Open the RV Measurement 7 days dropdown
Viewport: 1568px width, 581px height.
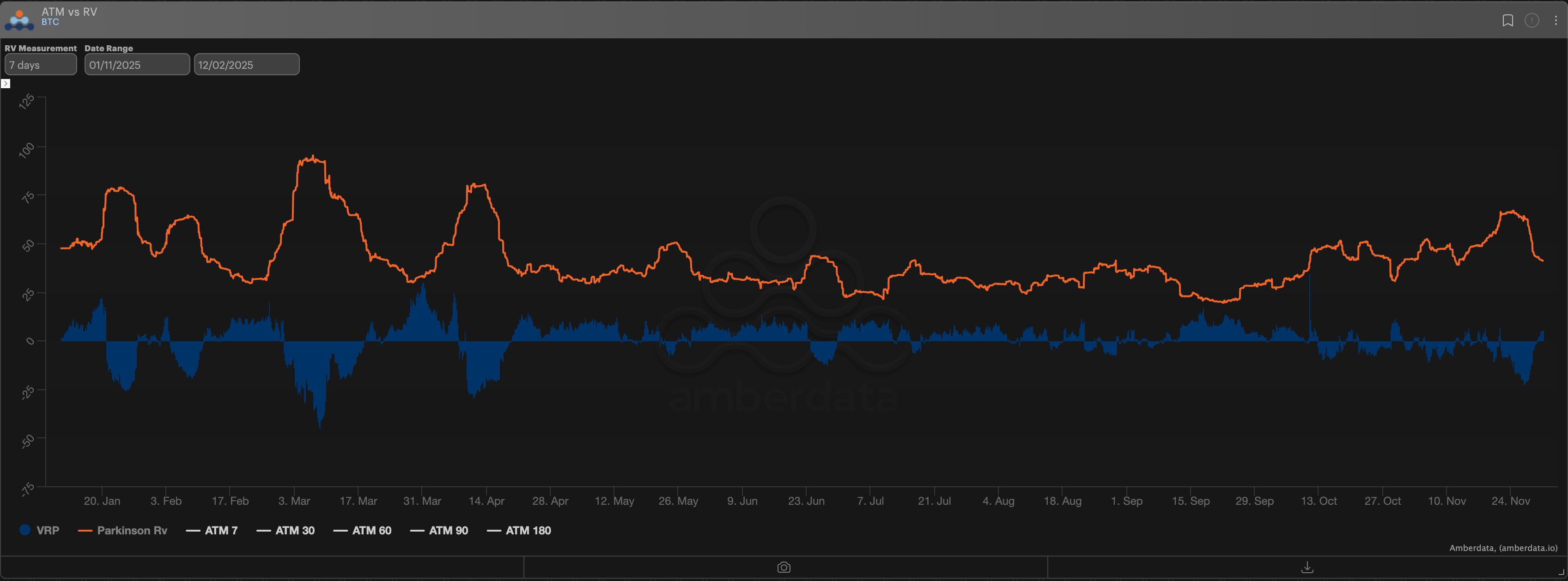coord(41,65)
